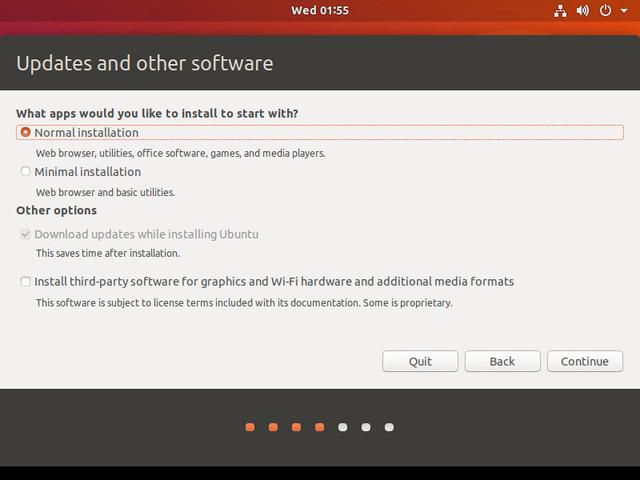Screen dimensions: 640x480
Task: Open the wired network status icon
Action: pyautogui.click(x=560, y=11)
